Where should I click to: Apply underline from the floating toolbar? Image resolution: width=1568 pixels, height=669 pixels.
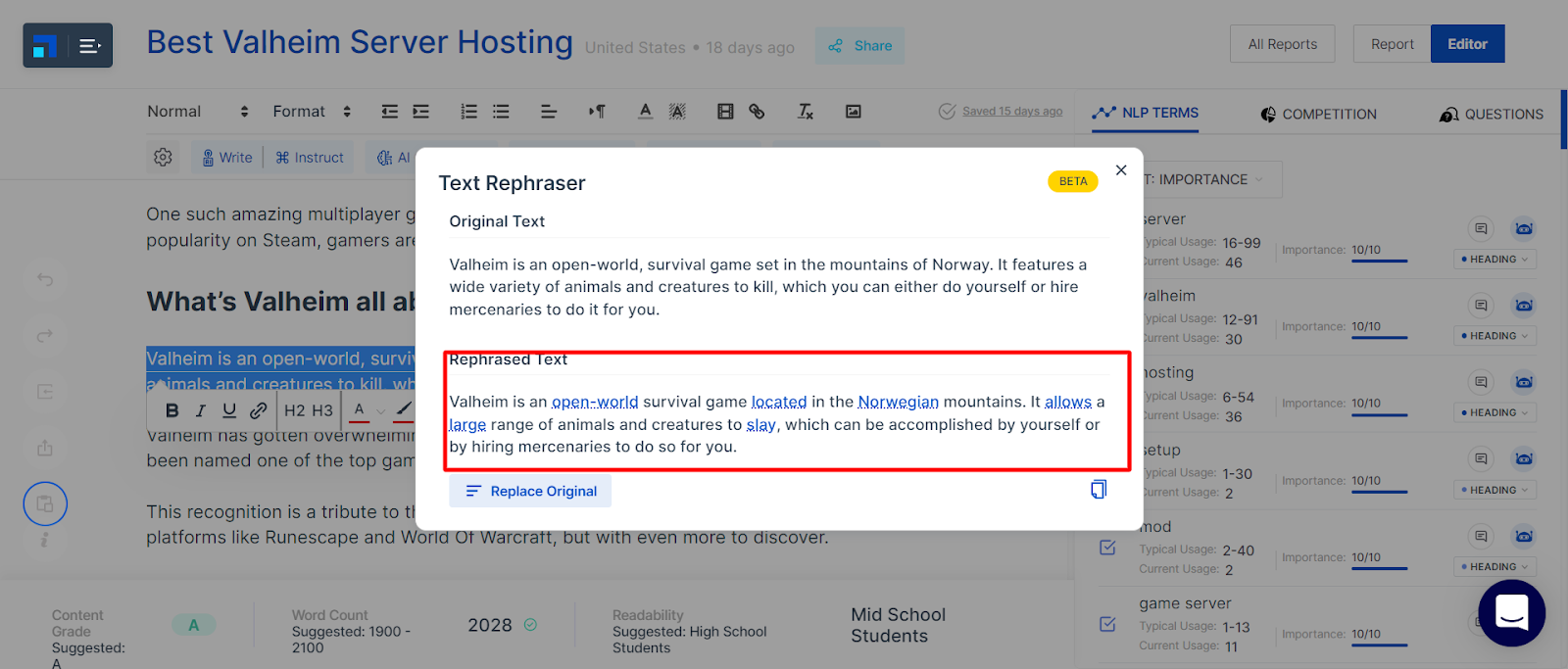[x=229, y=410]
